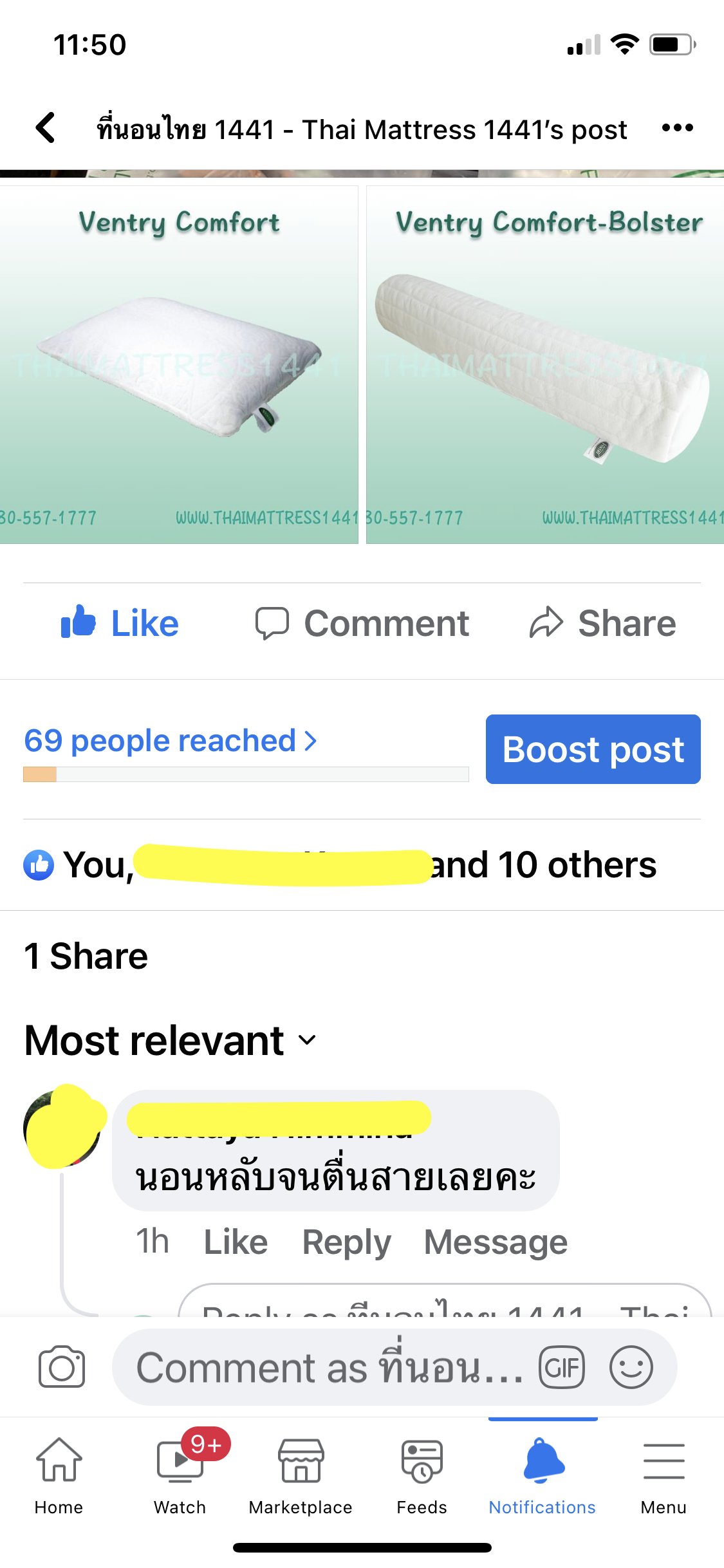The image size is (724, 1568).
Task: Expand 69 people reached details chevron
Action: (311, 741)
